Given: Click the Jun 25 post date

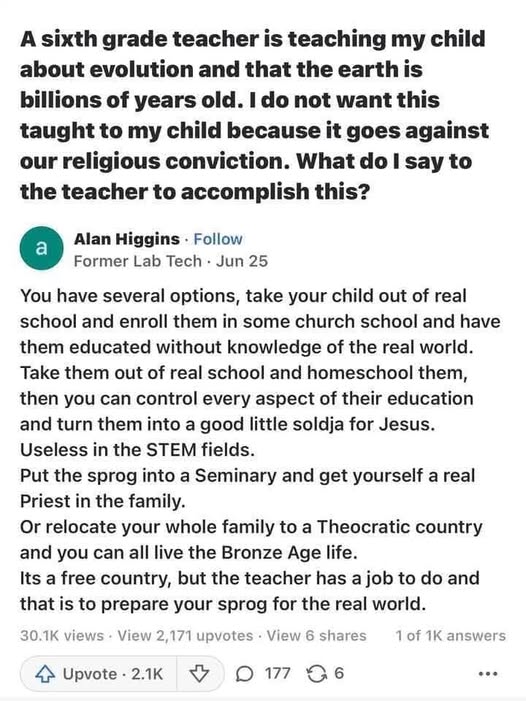Looking at the screenshot, I should tap(242, 261).
